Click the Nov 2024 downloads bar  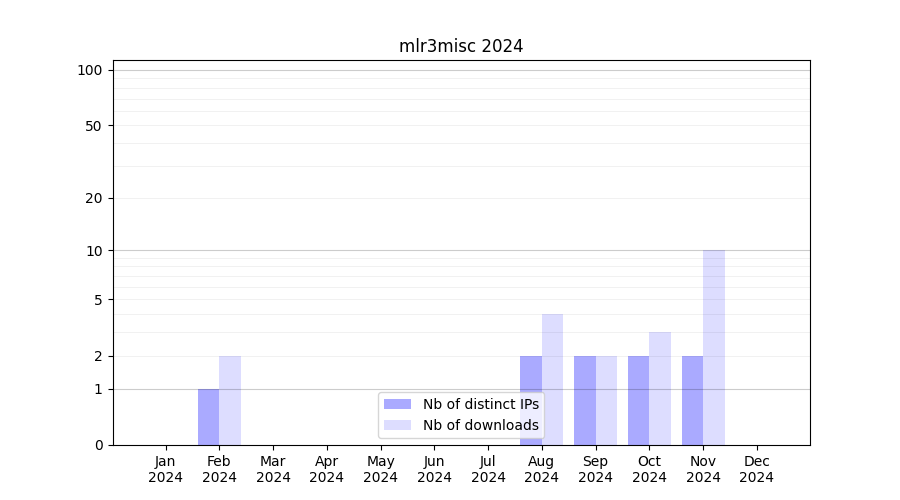tap(714, 347)
